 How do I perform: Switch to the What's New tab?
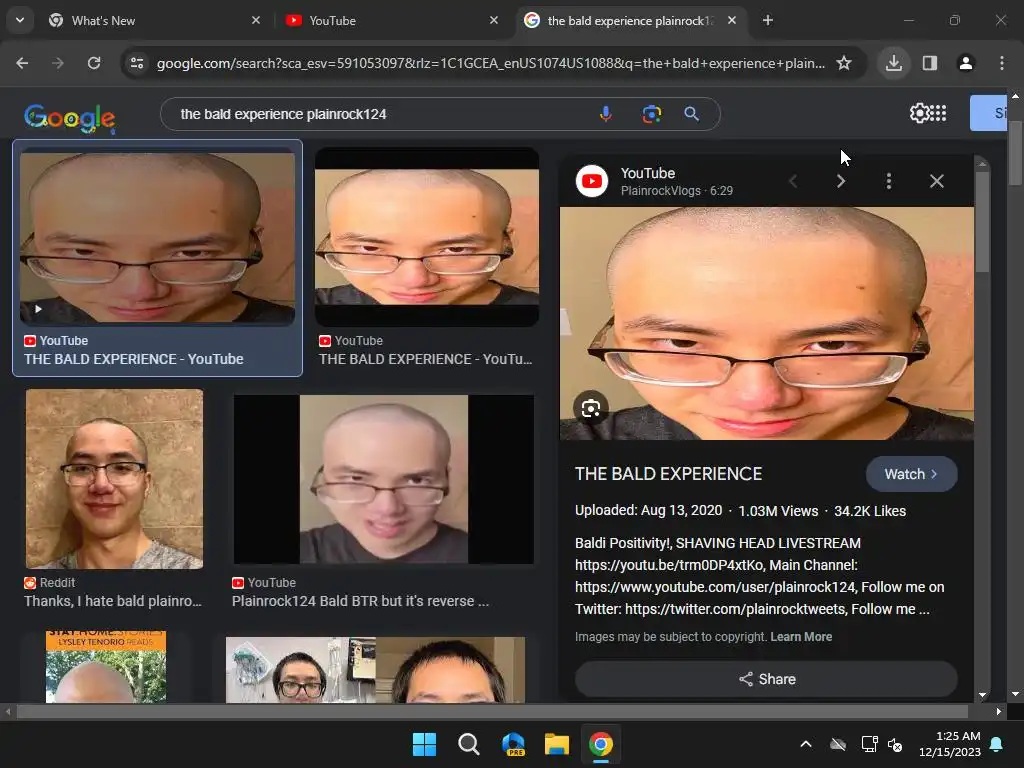coord(155,20)
